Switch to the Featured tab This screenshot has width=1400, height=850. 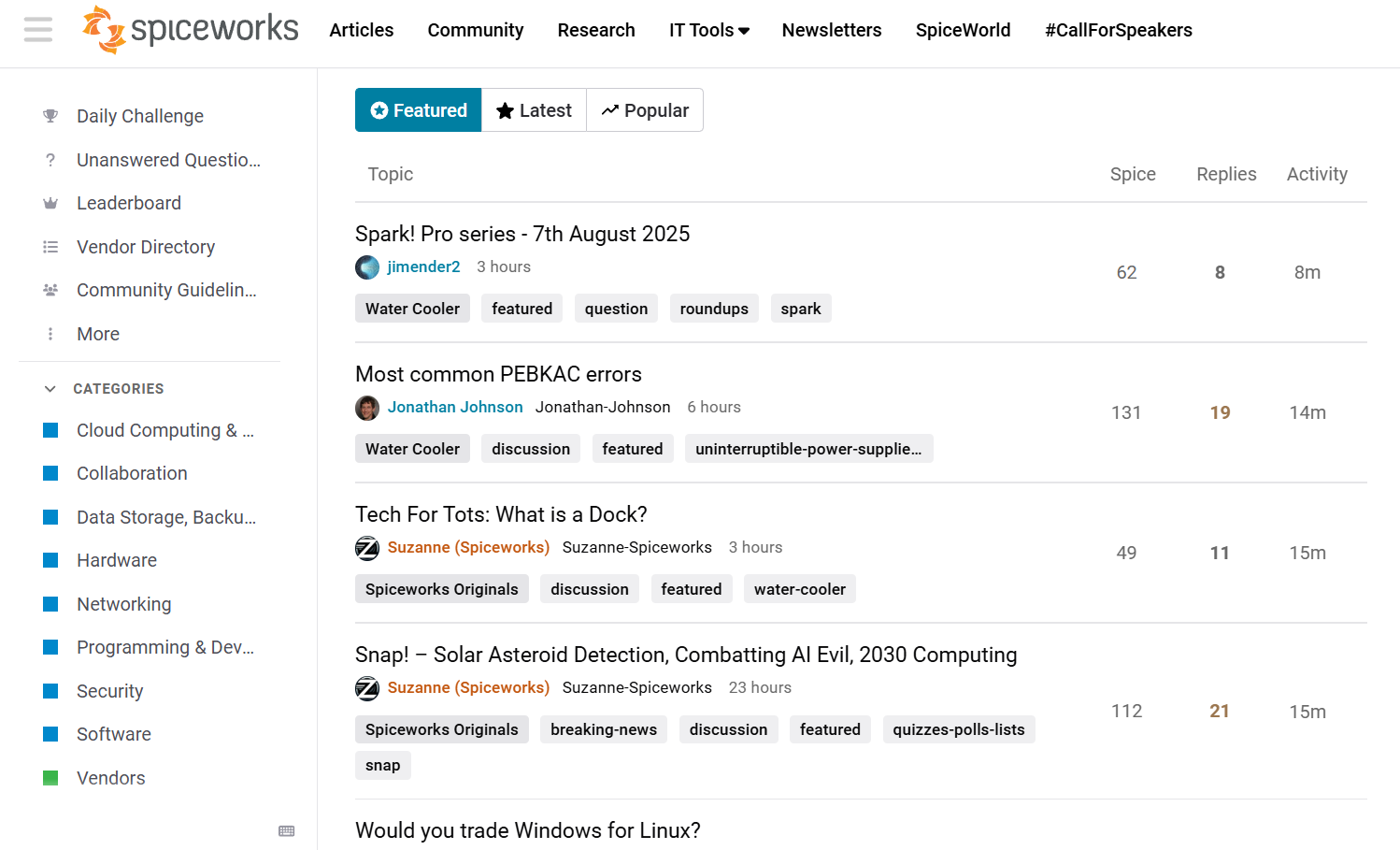pyautogui.click(x=419, y=110)
